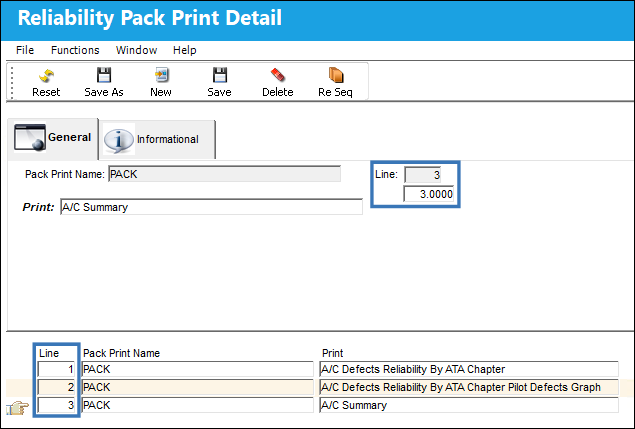Image resolution: width=635 pixels, height=429 pixels.
Task: Click the Re Seq toolbar icon
Action: click(x=336, y=75)
